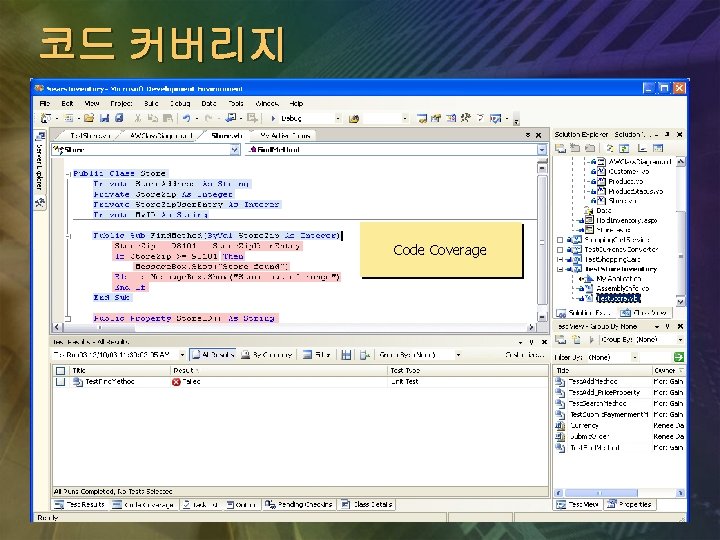Click the Undo toolbar icon
The image size is (720, 540).
pyautogui.click(x=186, y=118)
